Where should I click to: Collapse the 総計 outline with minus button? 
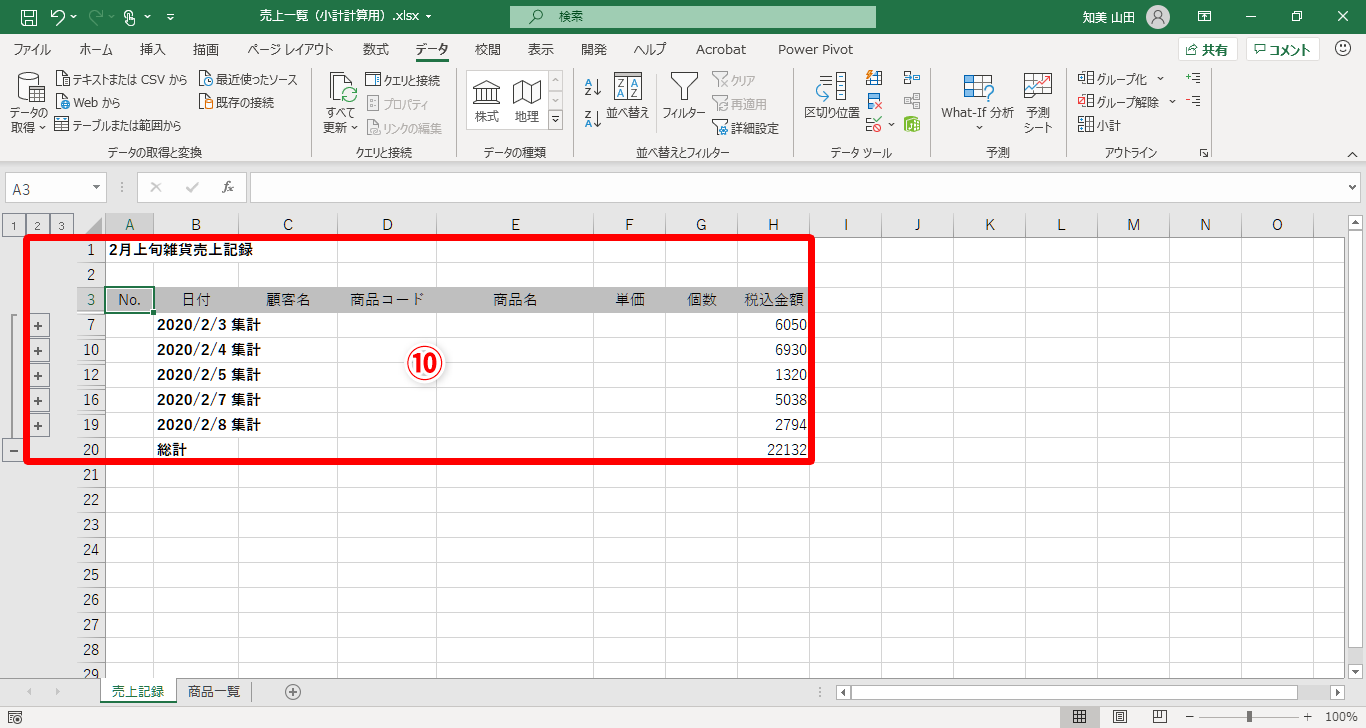coord(13,450)
